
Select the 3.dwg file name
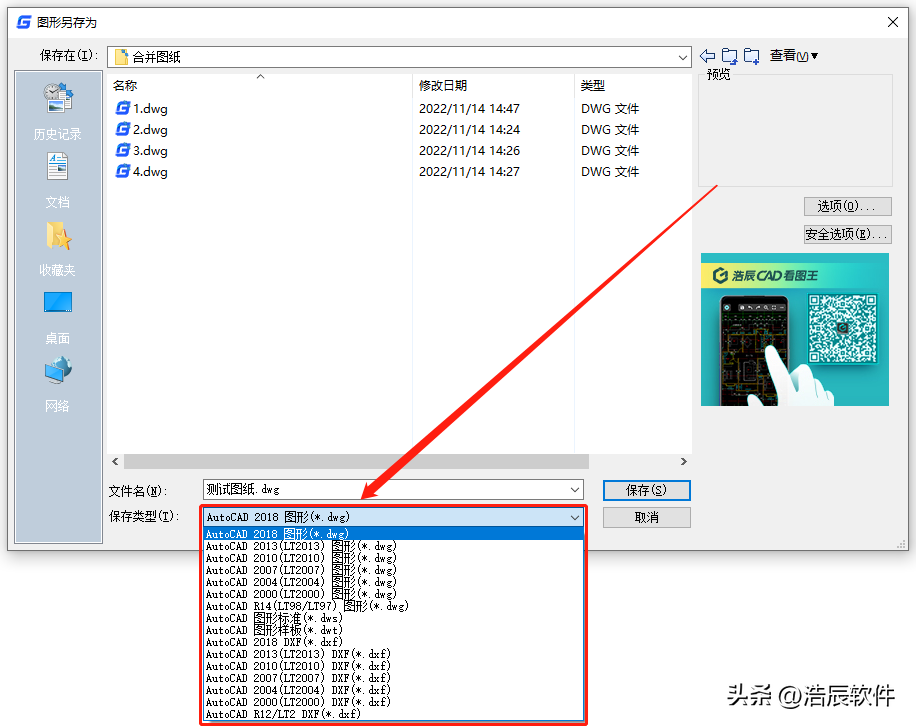pos(150,151)
